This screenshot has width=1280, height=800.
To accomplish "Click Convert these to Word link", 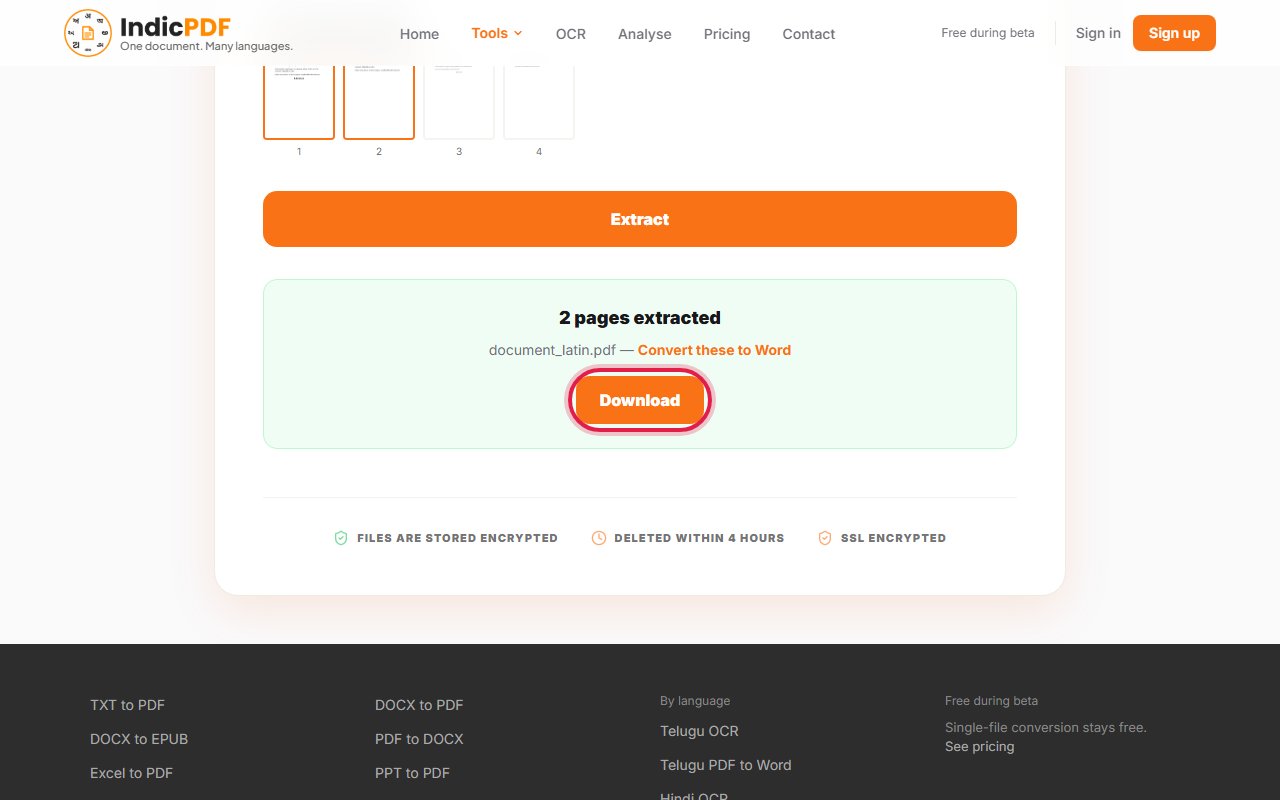I will coord(714,350).
